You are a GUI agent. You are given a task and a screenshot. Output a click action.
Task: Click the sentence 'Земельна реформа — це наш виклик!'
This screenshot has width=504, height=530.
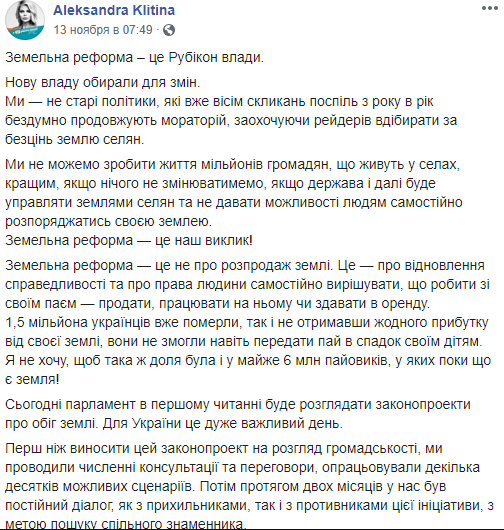click(x=129, y=240)
